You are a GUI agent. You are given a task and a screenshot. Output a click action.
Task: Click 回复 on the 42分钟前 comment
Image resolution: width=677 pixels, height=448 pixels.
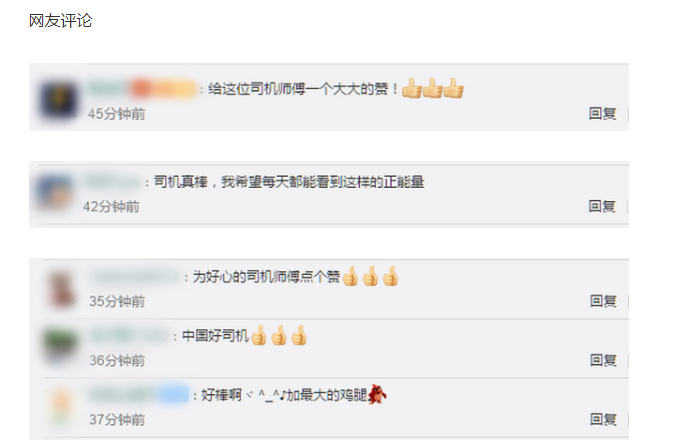[x=602, y=206]
